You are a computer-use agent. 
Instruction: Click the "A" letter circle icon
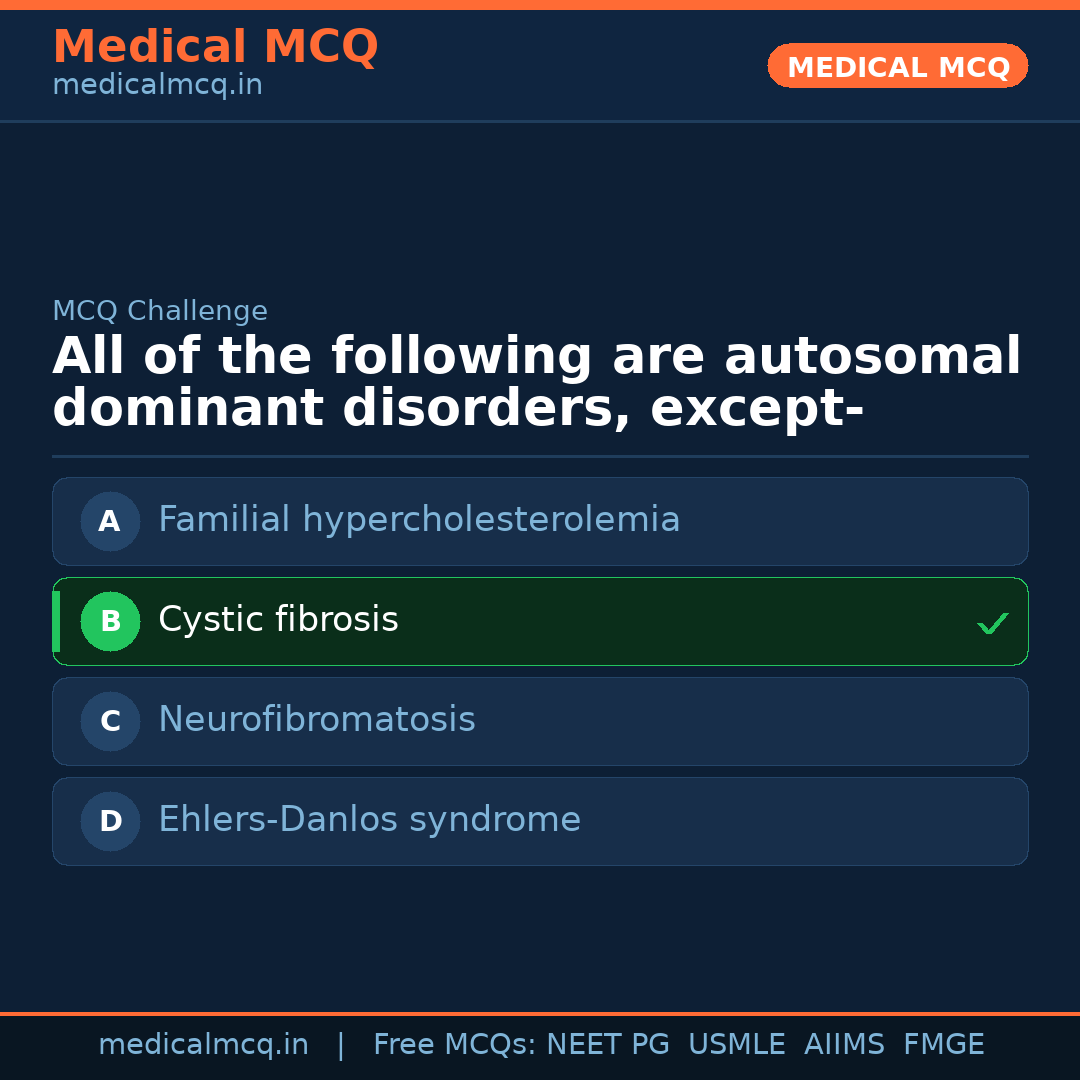(110, 521)
